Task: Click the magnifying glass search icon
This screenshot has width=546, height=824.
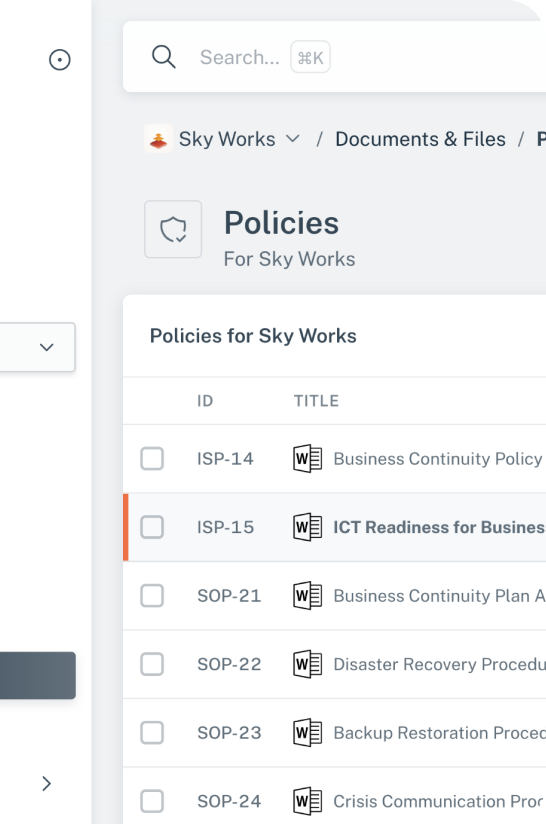Action: [163, 57]
